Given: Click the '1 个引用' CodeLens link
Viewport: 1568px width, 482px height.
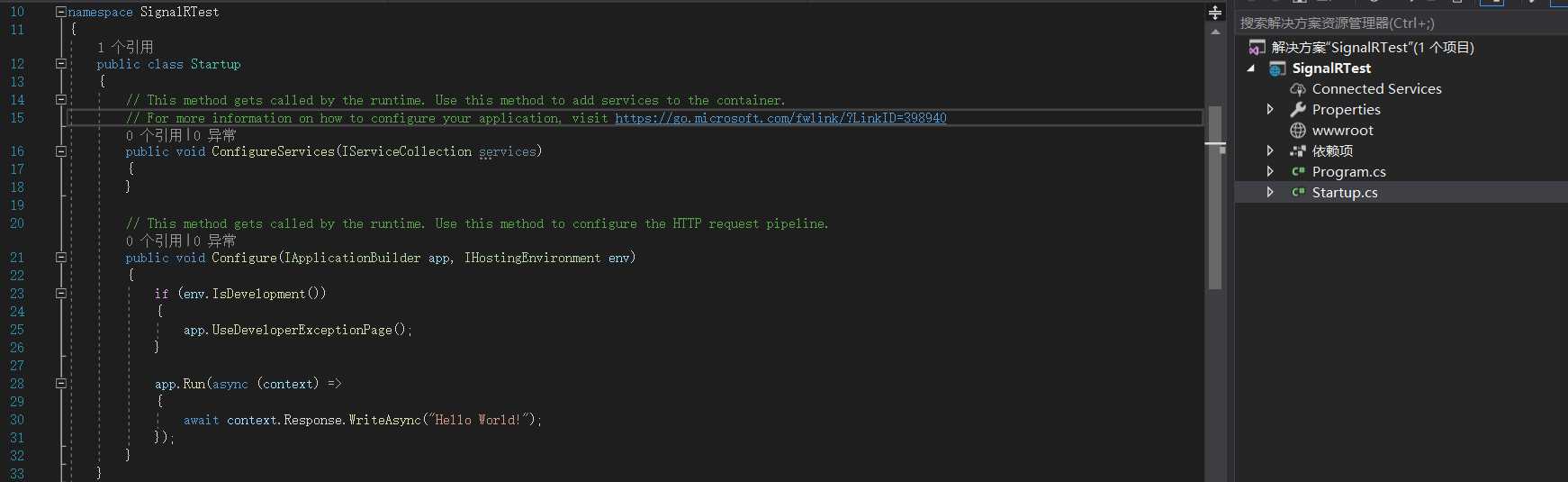Looking at the screenshot, I should [x=125, y=47].
